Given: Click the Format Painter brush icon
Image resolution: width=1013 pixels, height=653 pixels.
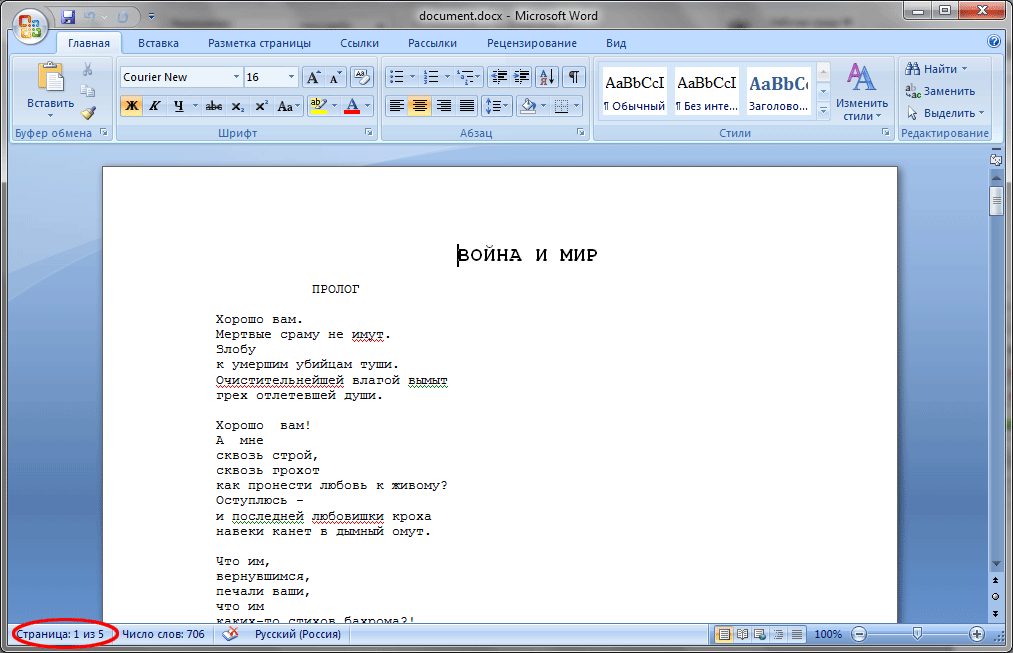Looking at the screenshot, I should click(88, 113).
